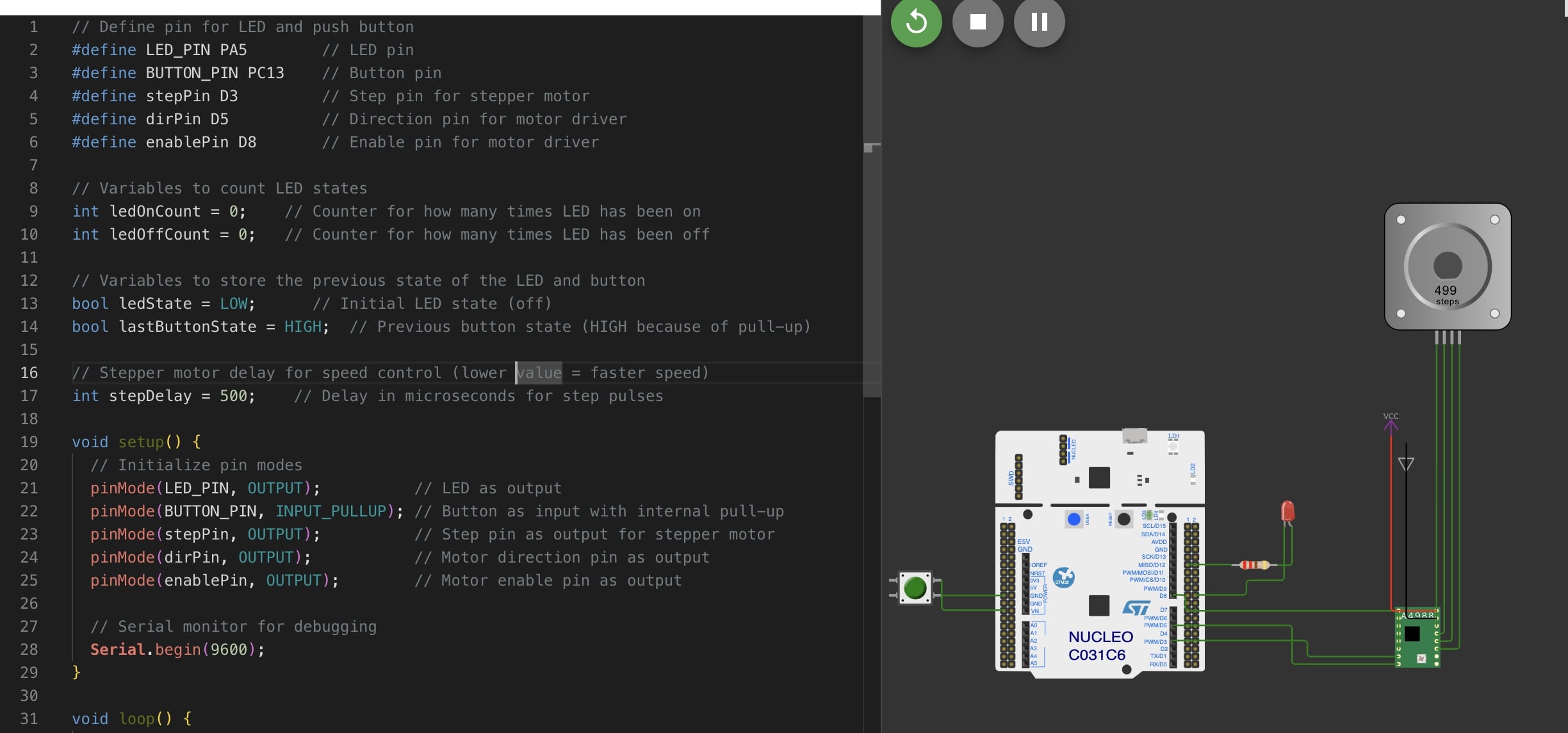
Task: Click lastButtonState = HIGH declaration
Action: 200,327
